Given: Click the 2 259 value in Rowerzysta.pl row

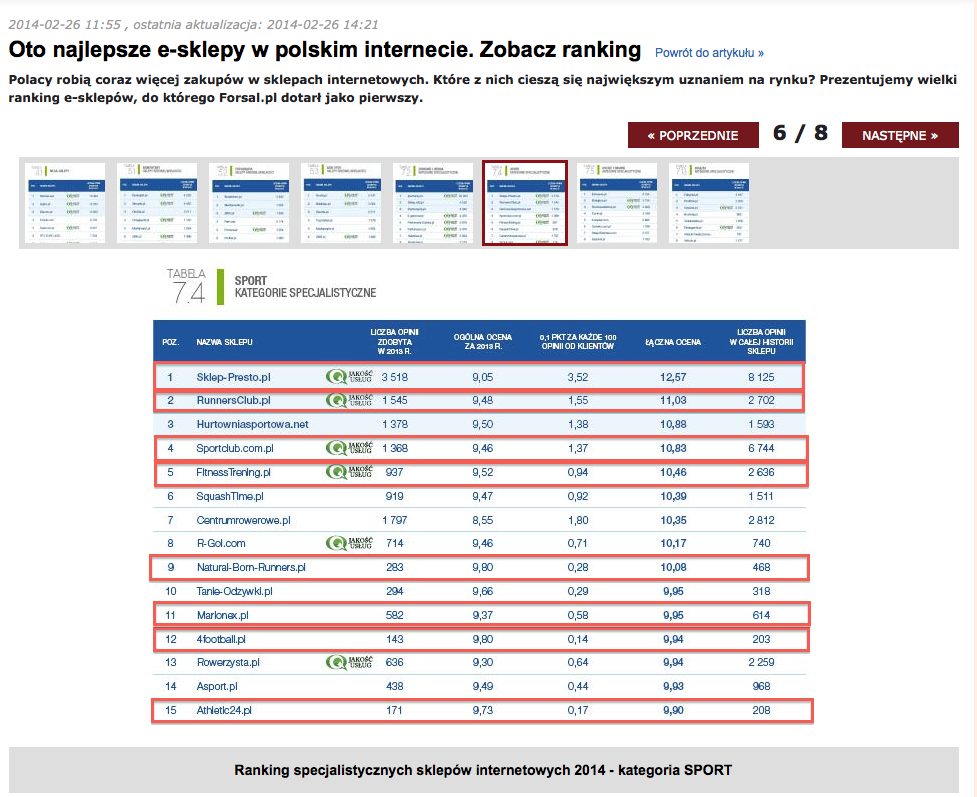Looking at the screenshot, I should pyautogui.click(x=761, y=662).
